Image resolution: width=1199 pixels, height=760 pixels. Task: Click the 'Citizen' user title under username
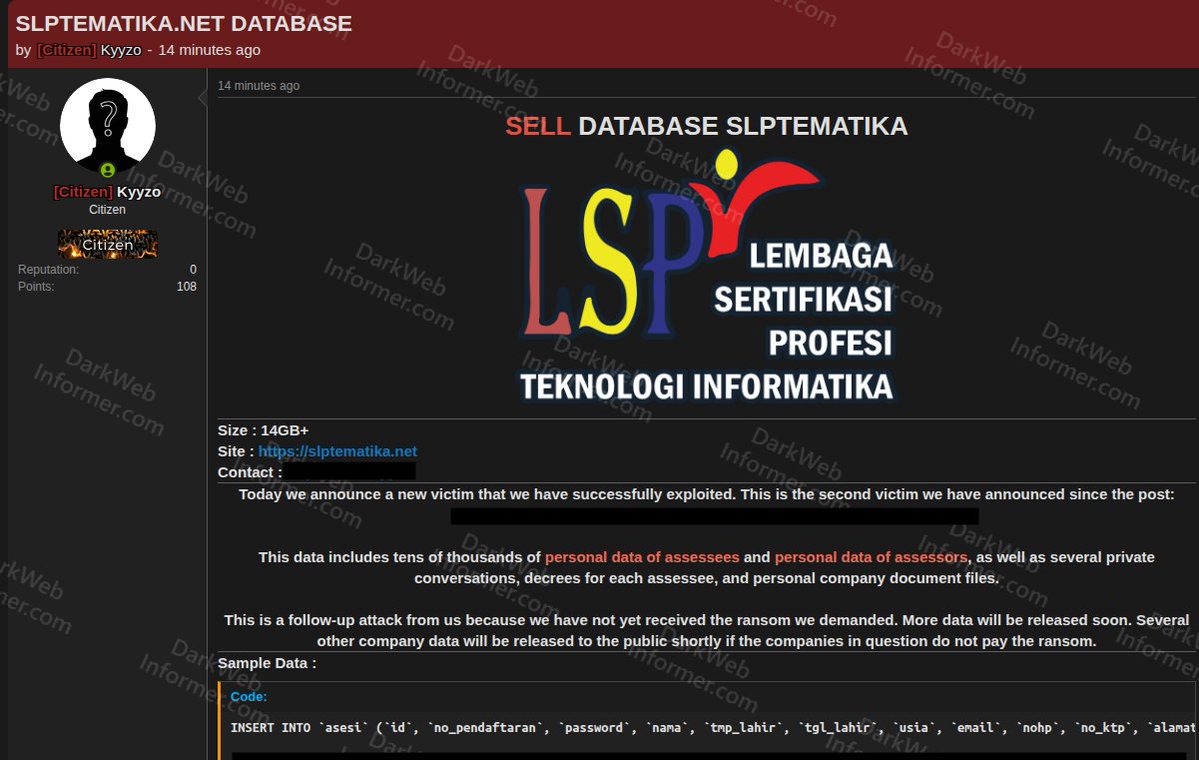(x=107, y=209)
